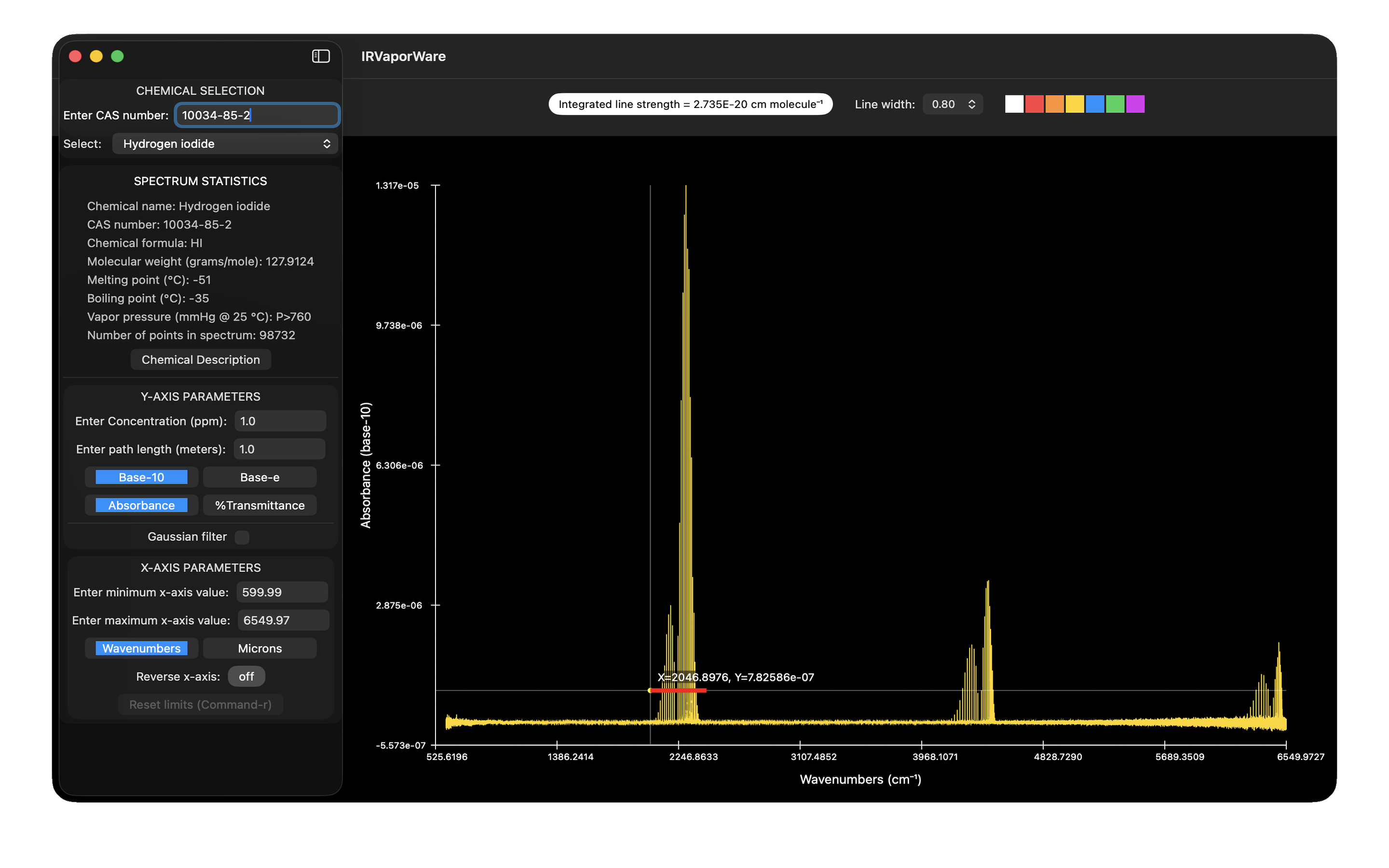Select the blue line color swatch
Image resolution: width=1389 pixels, height=868 pixels.
click(x=1094, y=105)
